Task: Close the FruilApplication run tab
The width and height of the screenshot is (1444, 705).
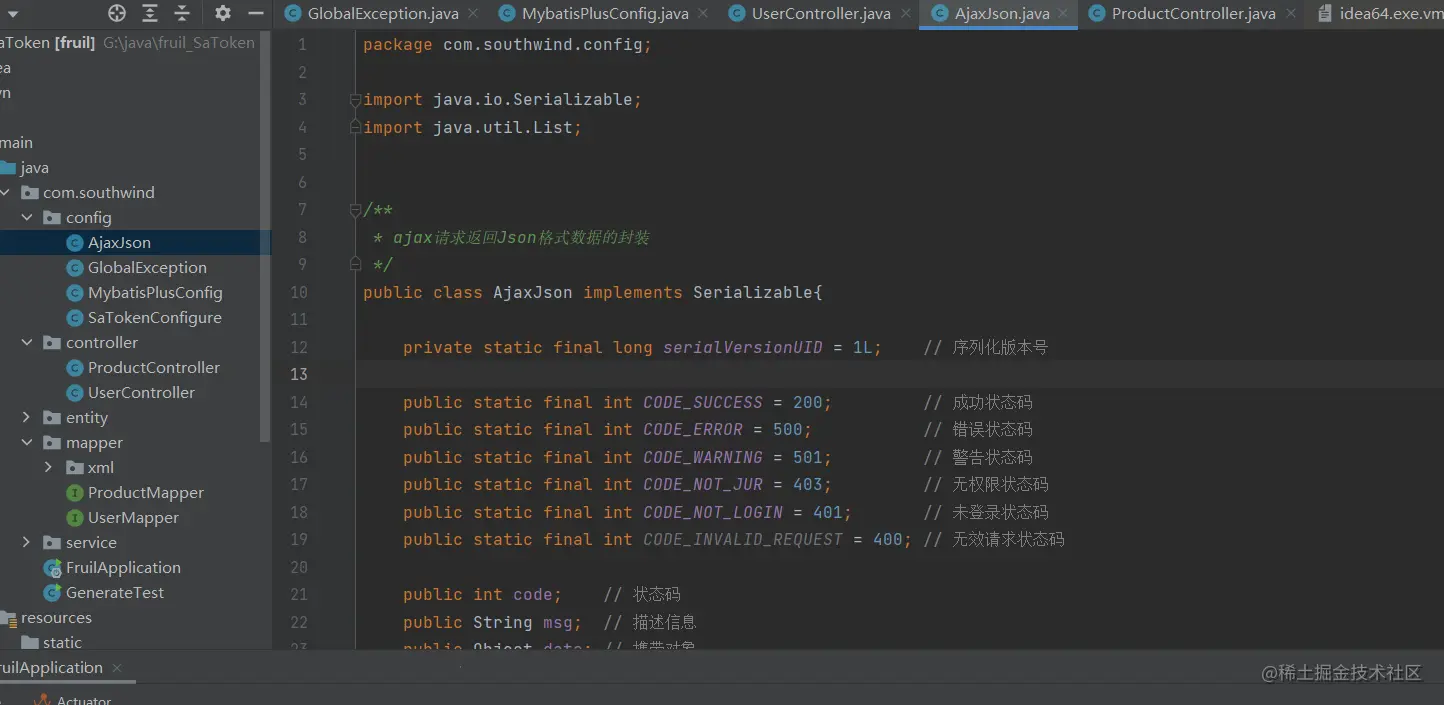Action: pyautogui.click(x=116, y=668)
